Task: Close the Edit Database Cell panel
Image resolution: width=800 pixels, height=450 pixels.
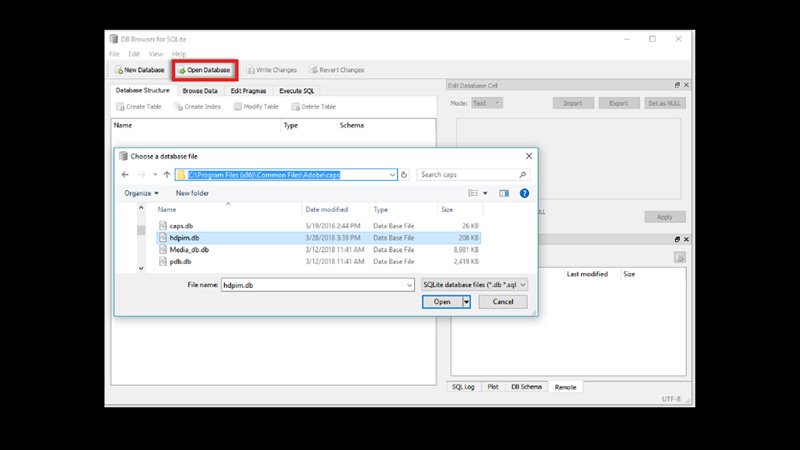Action: (x=686, y=85)
